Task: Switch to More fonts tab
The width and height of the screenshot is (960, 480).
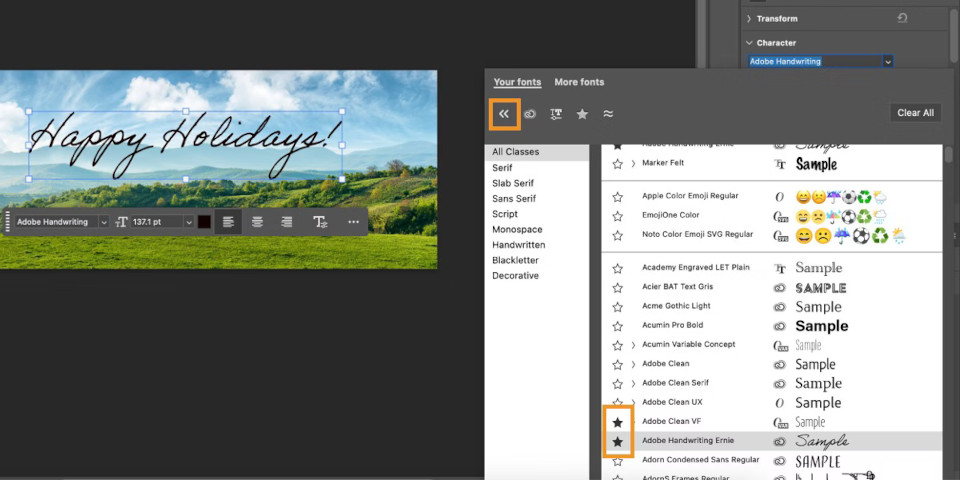Action: click(x=579, y=82)
